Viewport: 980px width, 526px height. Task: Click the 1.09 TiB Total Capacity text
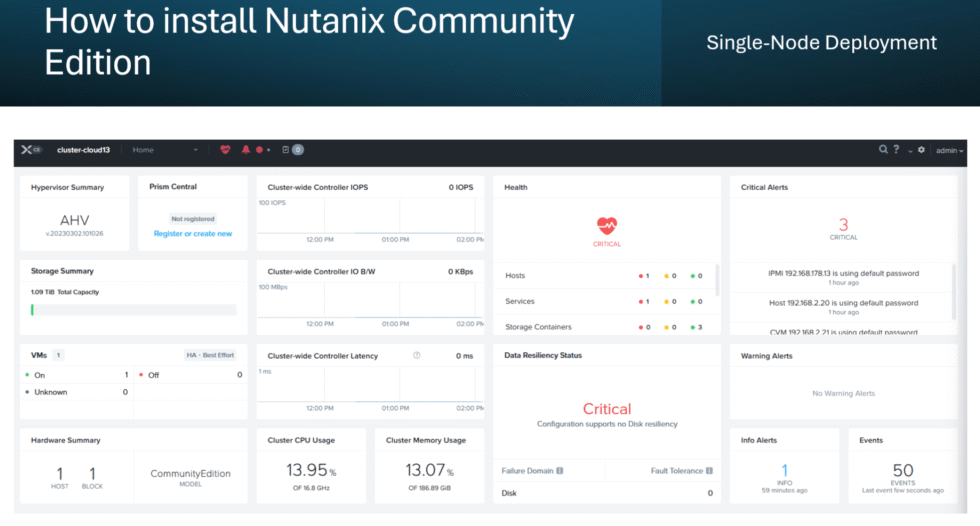point(65,292)
